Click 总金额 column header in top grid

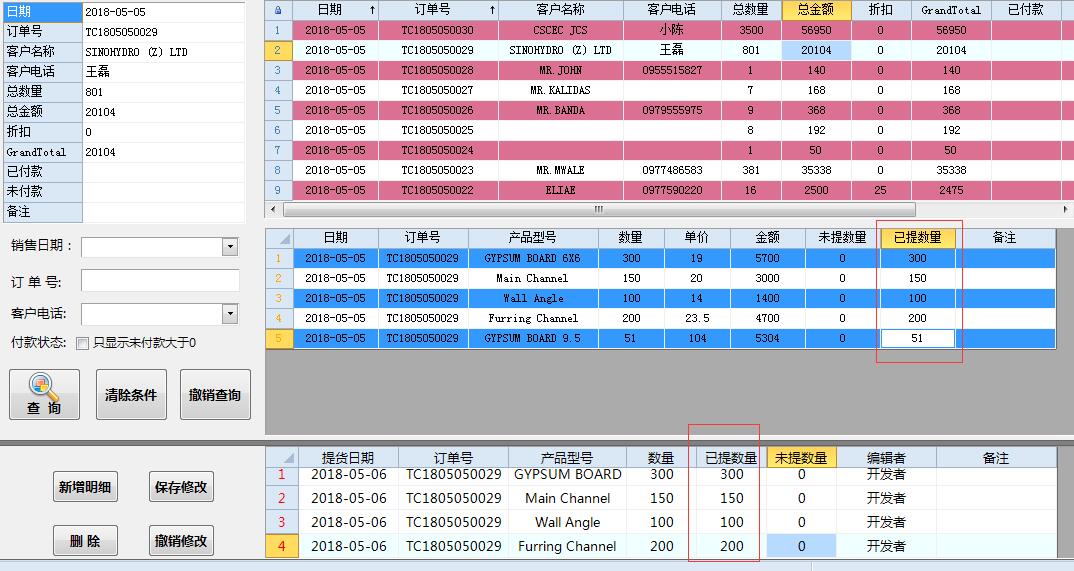pos(816,10)
